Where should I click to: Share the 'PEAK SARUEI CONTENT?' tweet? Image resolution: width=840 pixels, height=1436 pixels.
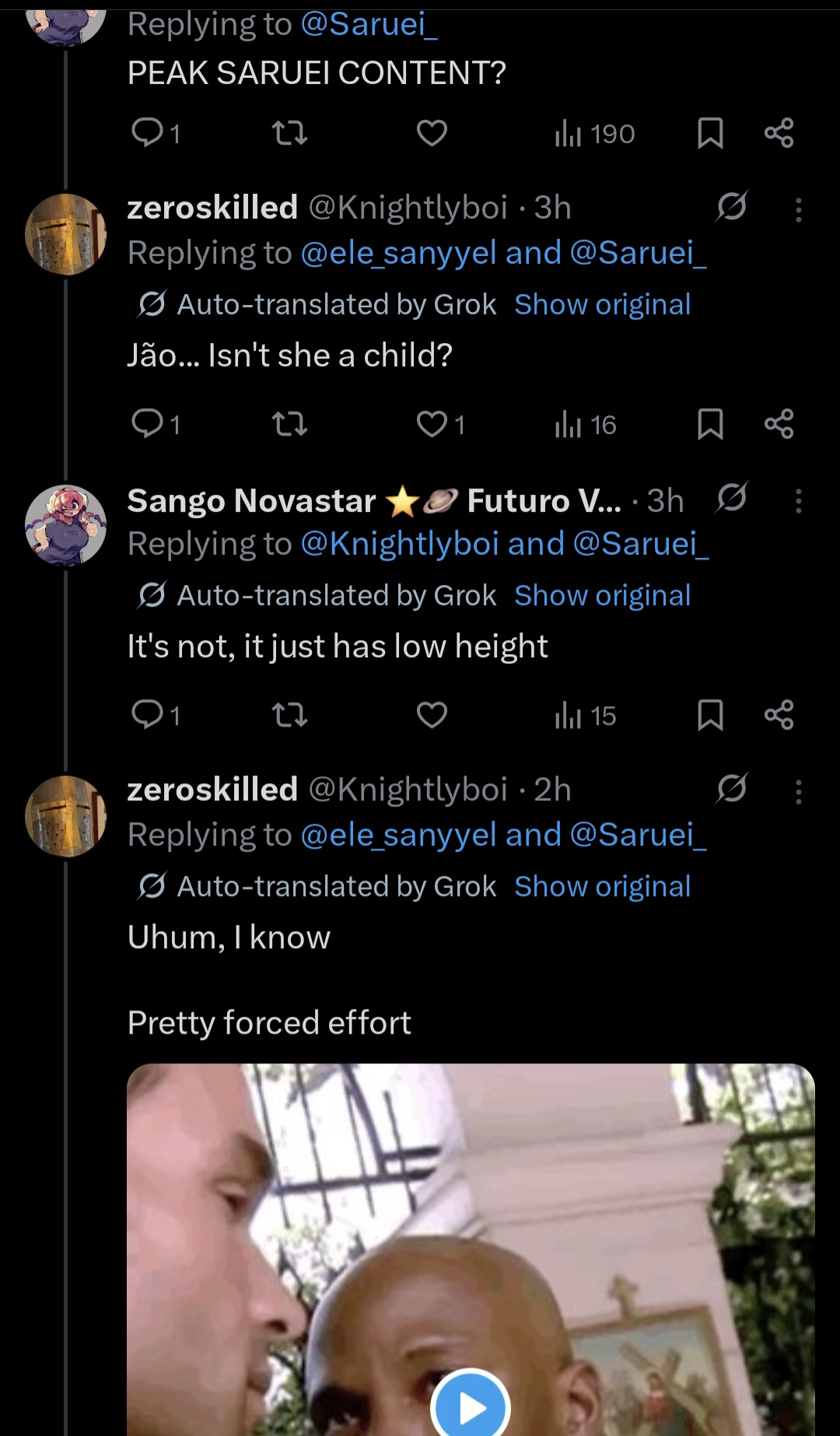[x=779, y=133]
